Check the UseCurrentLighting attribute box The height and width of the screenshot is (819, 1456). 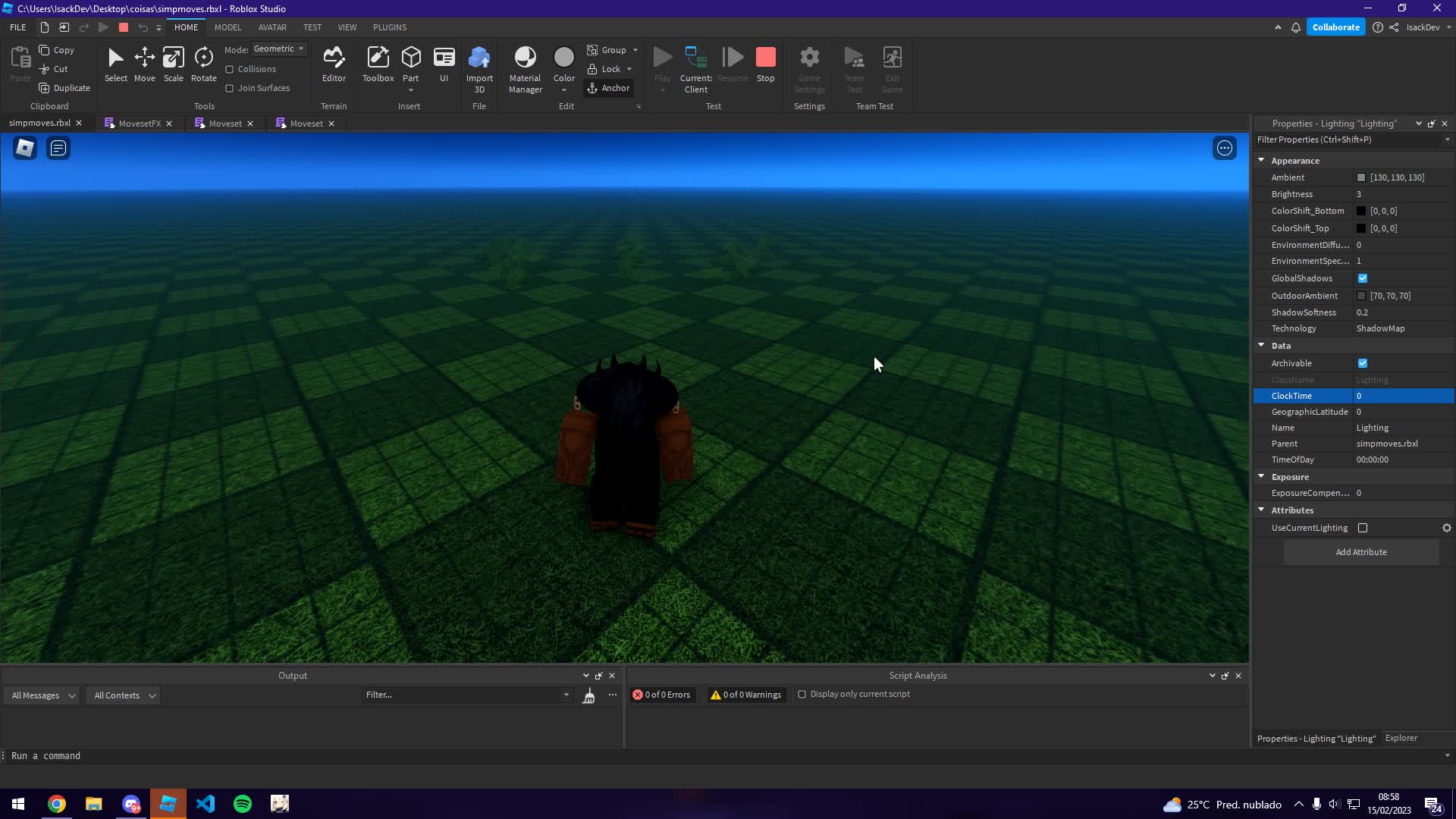click(1363, 528)
